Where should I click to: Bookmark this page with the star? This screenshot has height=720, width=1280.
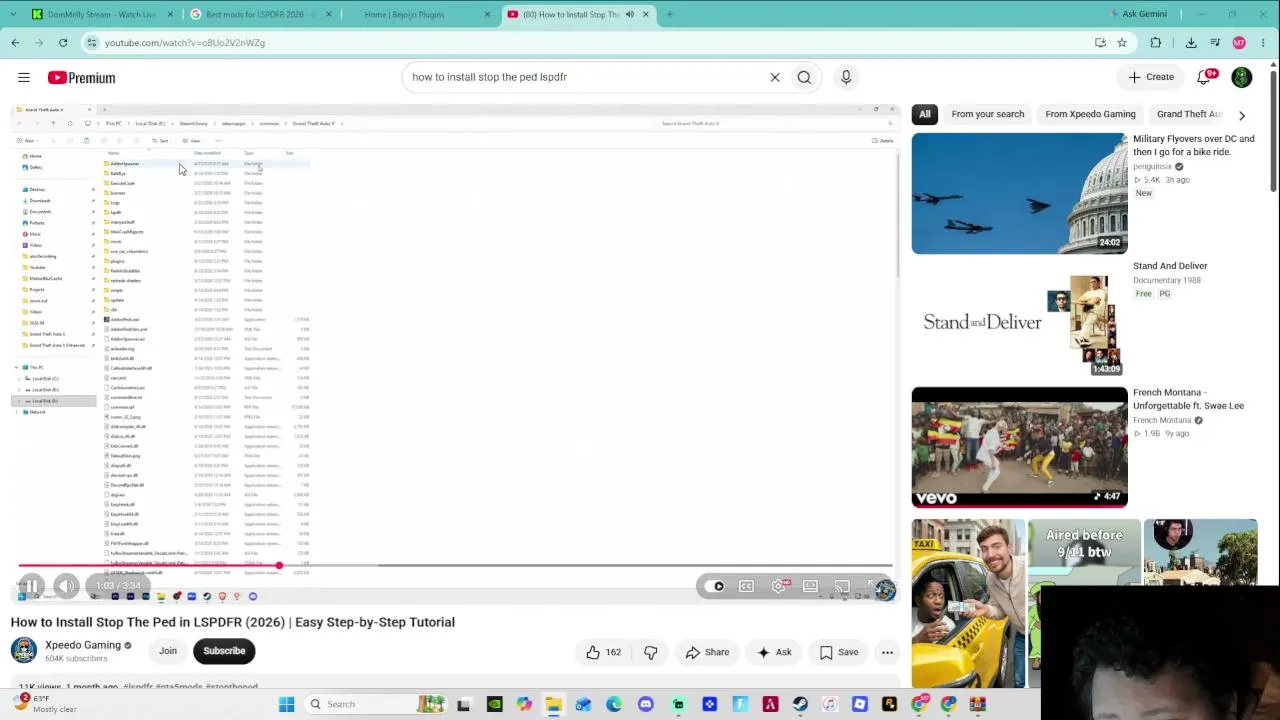1122,43
